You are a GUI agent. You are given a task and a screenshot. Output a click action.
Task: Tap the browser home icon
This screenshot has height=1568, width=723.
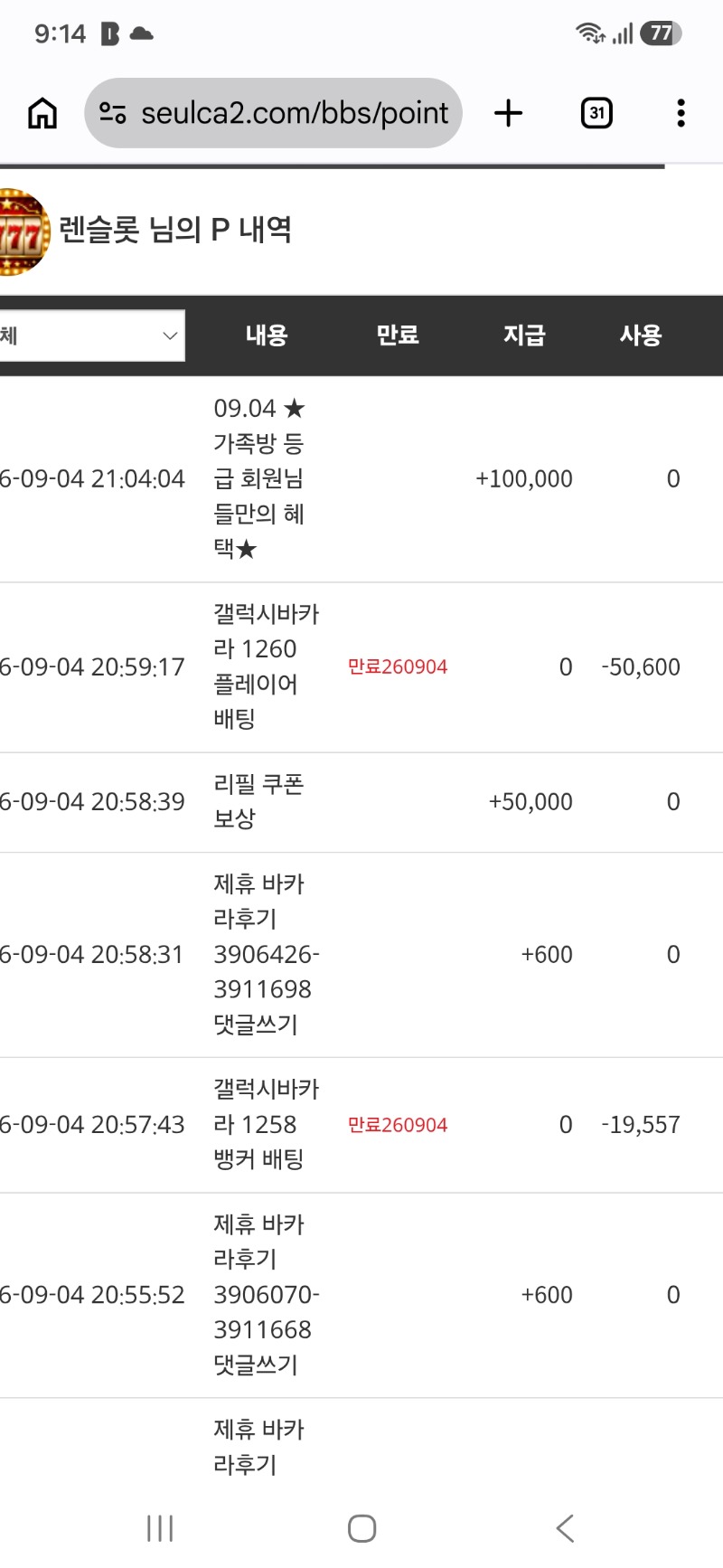coord(42,113)
